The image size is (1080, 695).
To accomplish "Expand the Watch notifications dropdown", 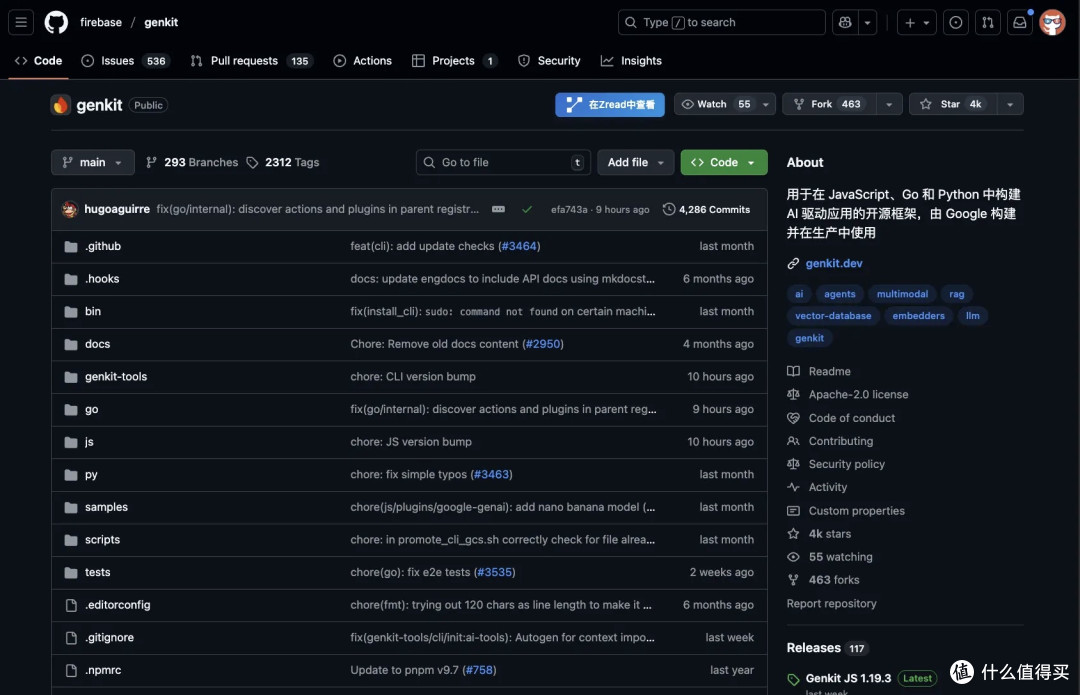I will coord(765,104).
